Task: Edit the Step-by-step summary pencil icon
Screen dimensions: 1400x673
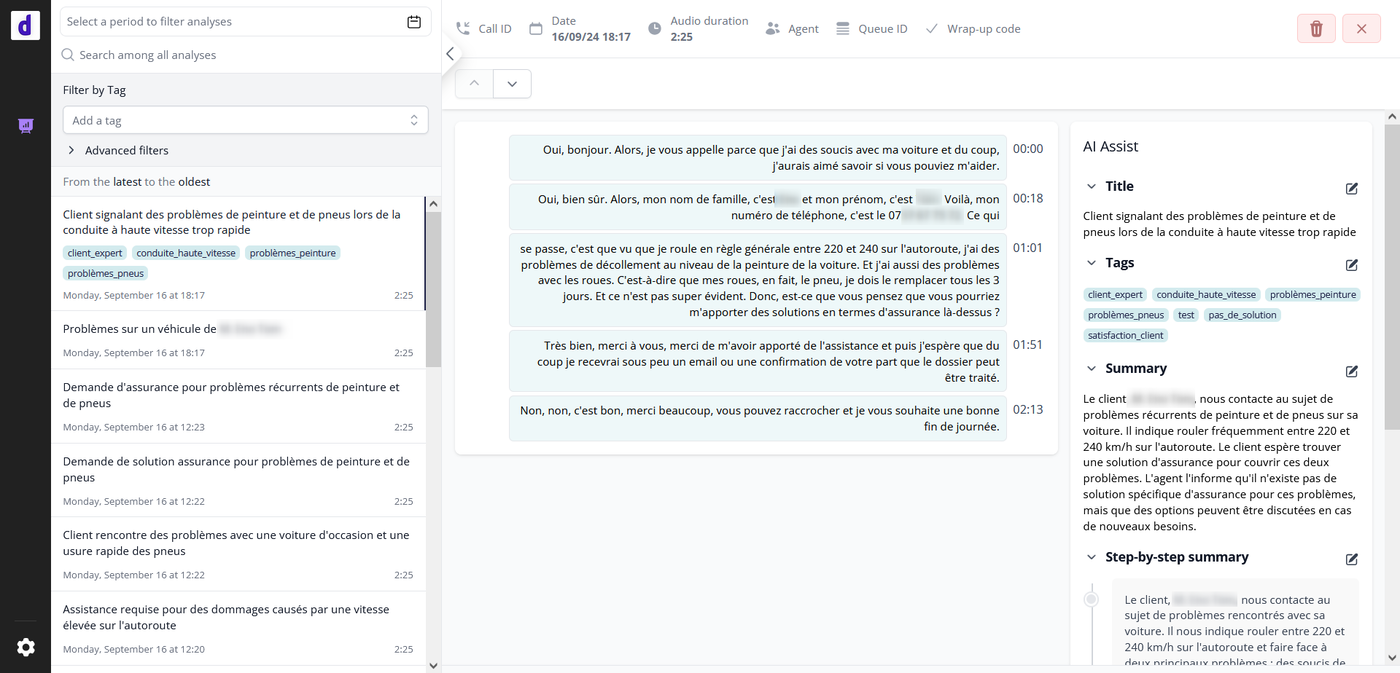Action: [x=1351, y=559]
